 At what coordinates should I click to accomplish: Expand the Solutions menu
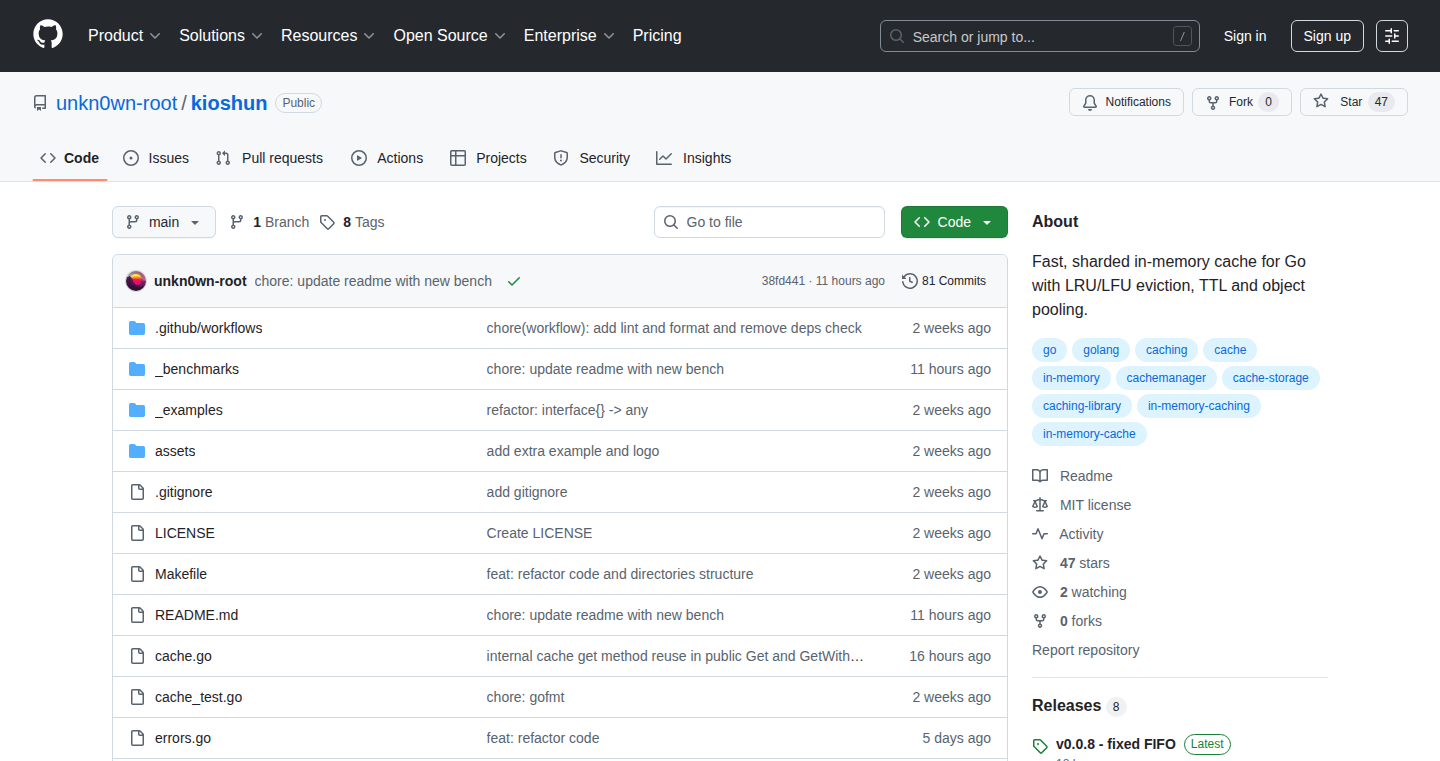pos(221,36)
